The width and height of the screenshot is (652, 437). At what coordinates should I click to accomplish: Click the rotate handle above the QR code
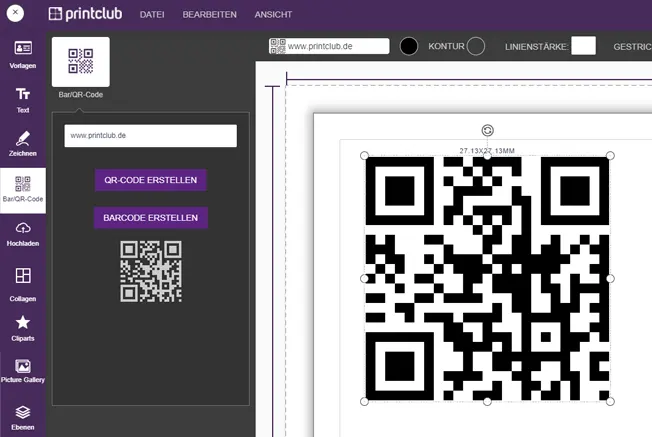[487, 130]
